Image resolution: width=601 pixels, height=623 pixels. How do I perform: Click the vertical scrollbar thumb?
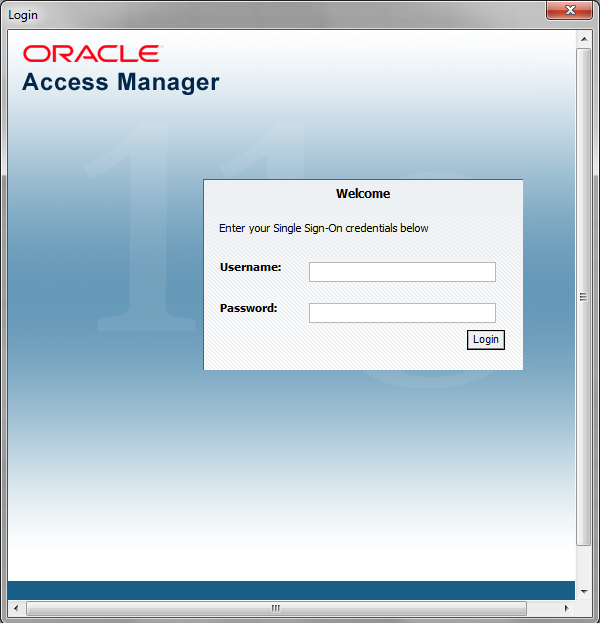(x=584, y=297)
